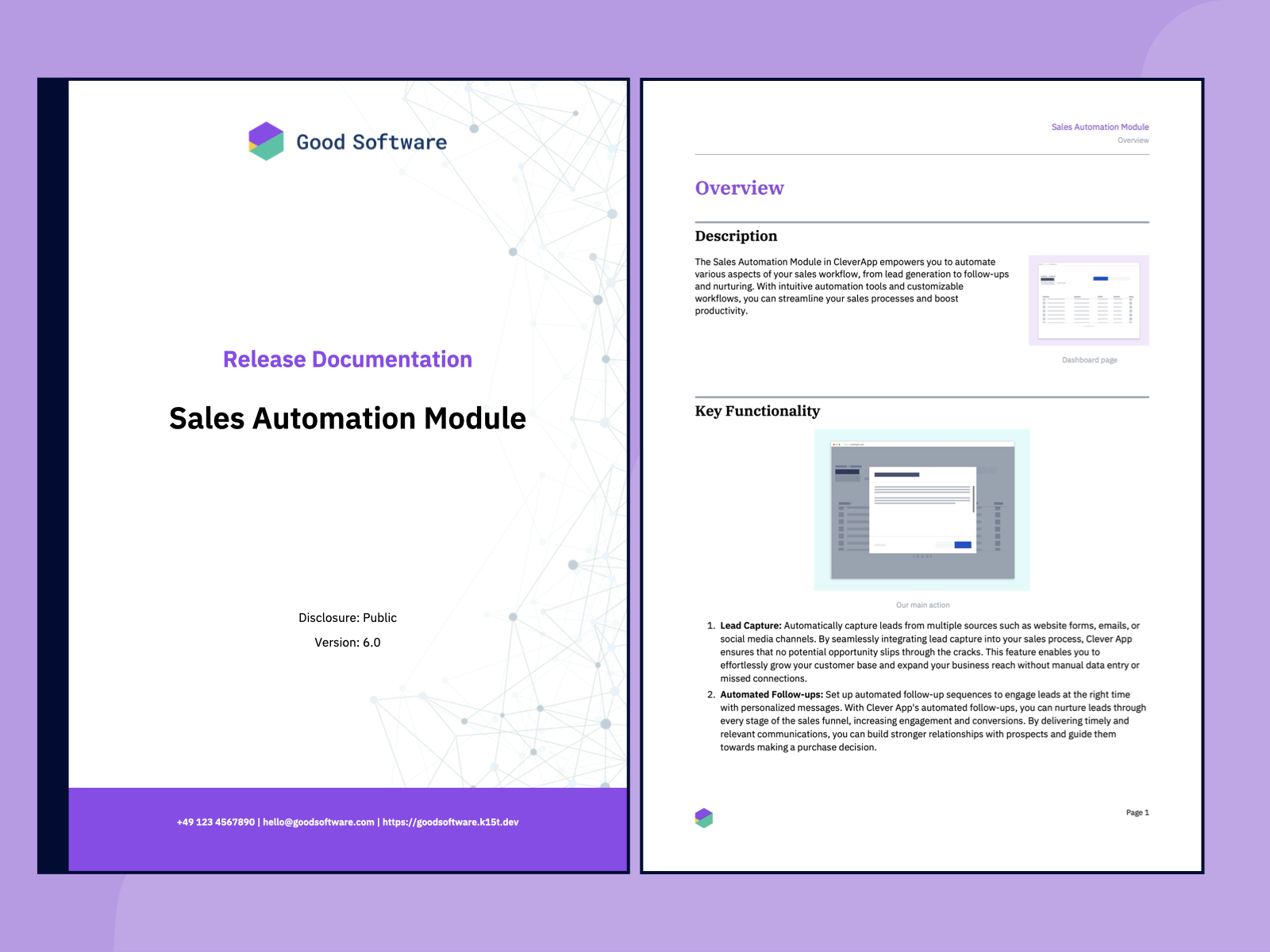
Task: Click the 'Dashboard page' caption
Action: point(1089,360)
